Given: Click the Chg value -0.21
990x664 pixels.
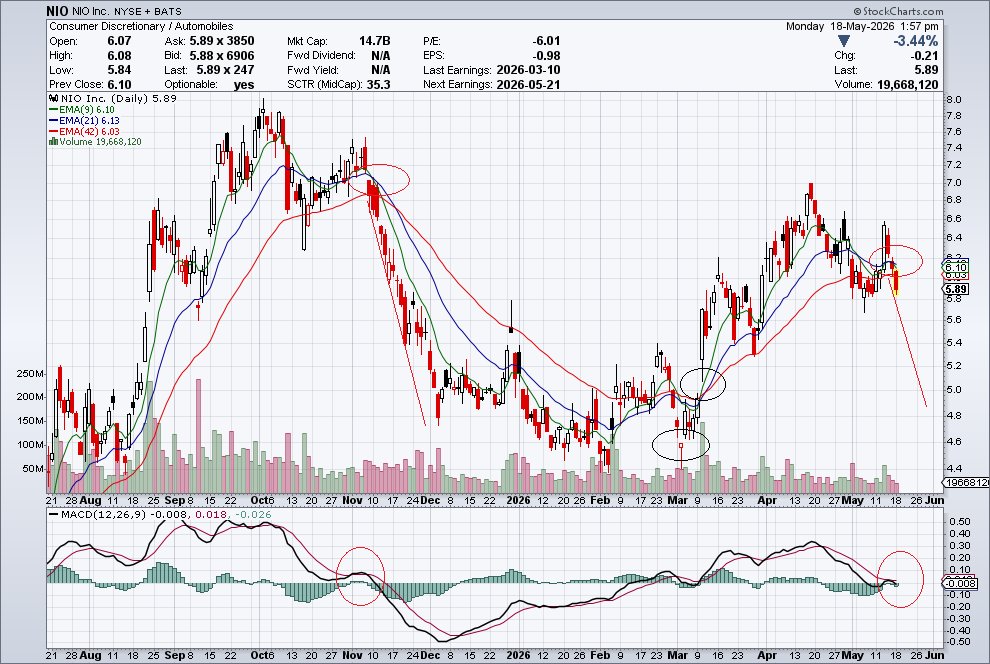Looking at the screenshot, I should point(924,56).
